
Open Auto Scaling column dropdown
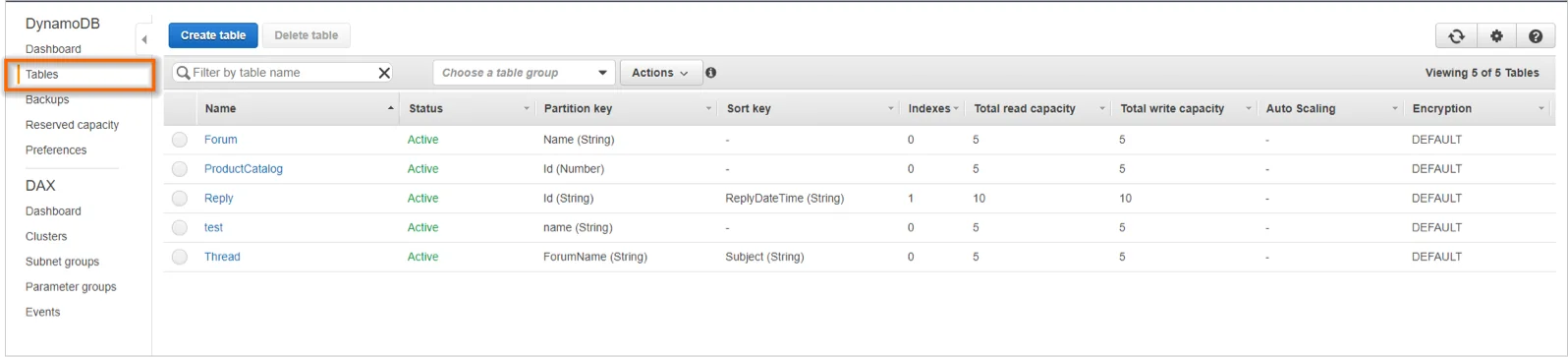(1395, 109)
